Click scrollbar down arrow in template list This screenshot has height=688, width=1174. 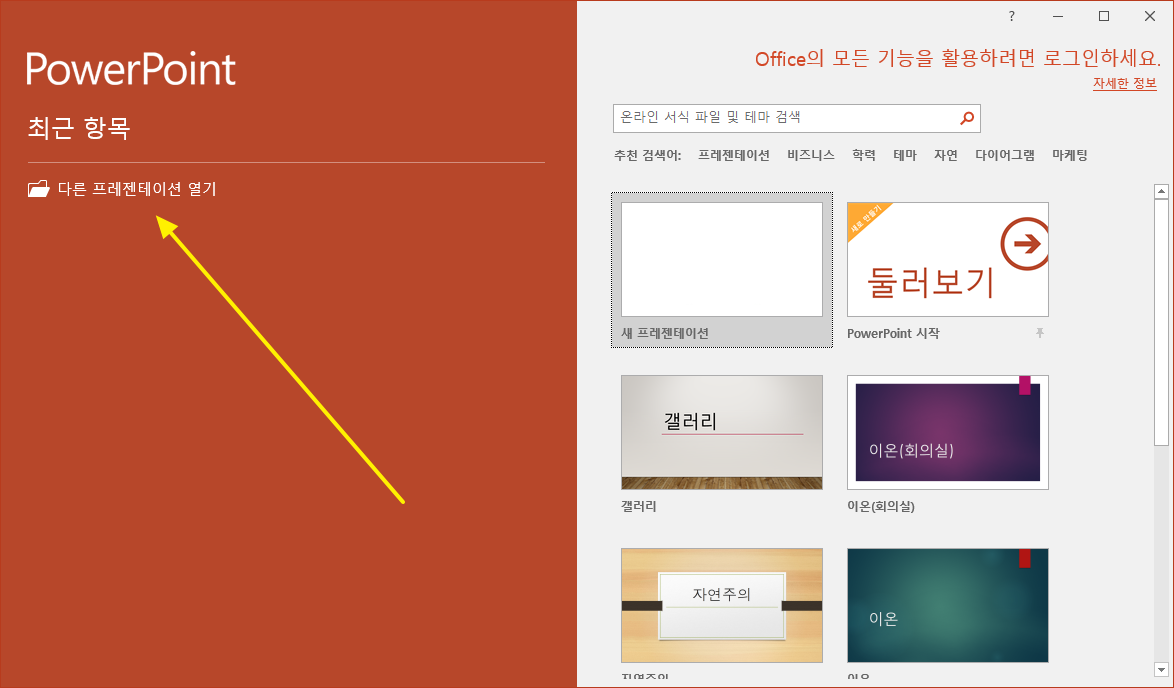click(1161, 669)
